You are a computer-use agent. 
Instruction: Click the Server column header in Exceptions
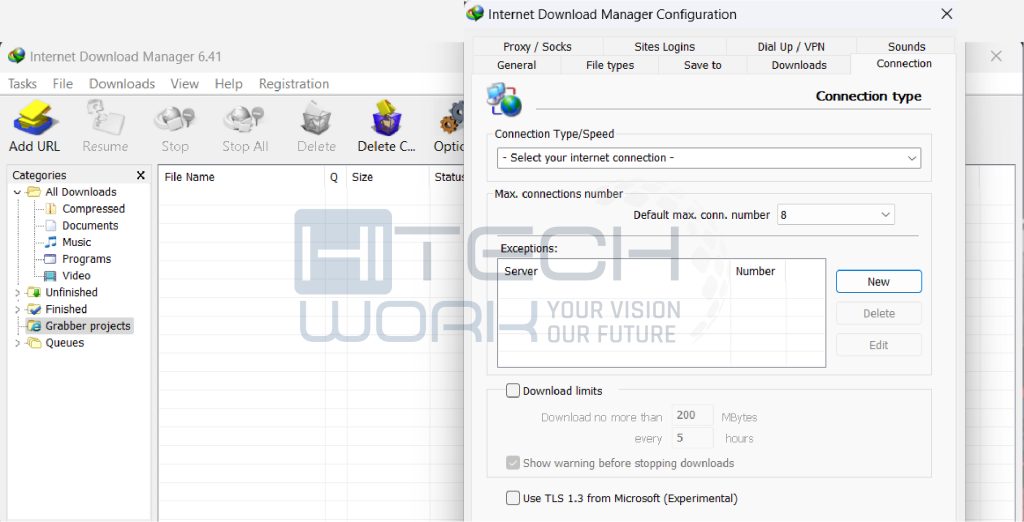pyautogui.click(x=615, y=271)
